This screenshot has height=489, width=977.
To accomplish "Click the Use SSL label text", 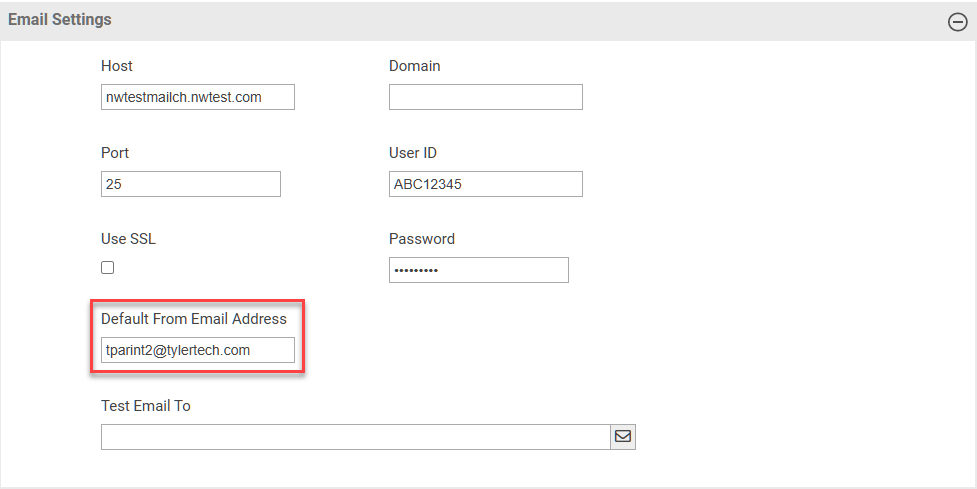I will (128, 239).
